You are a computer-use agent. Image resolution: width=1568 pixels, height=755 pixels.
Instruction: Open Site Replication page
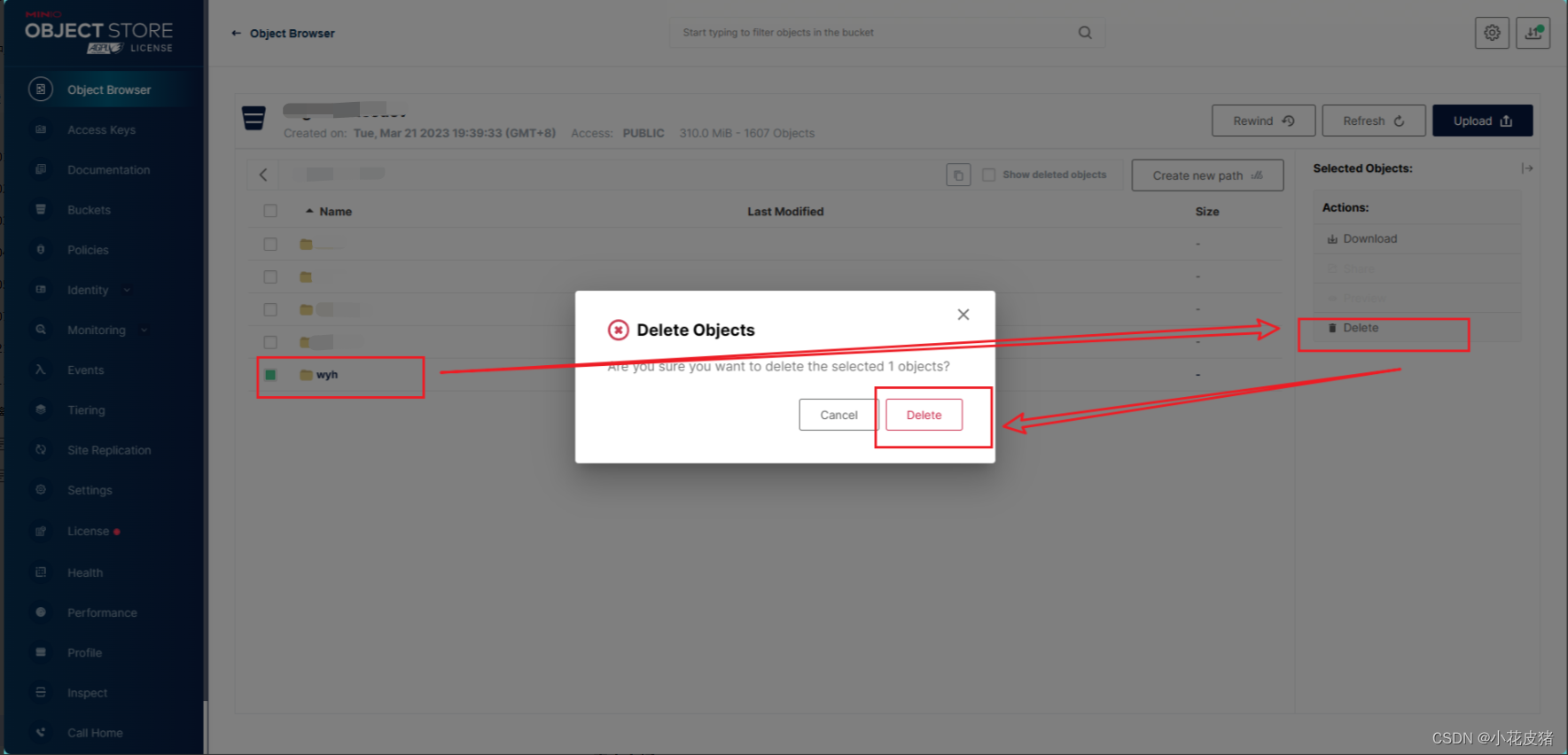pos(109,450)
